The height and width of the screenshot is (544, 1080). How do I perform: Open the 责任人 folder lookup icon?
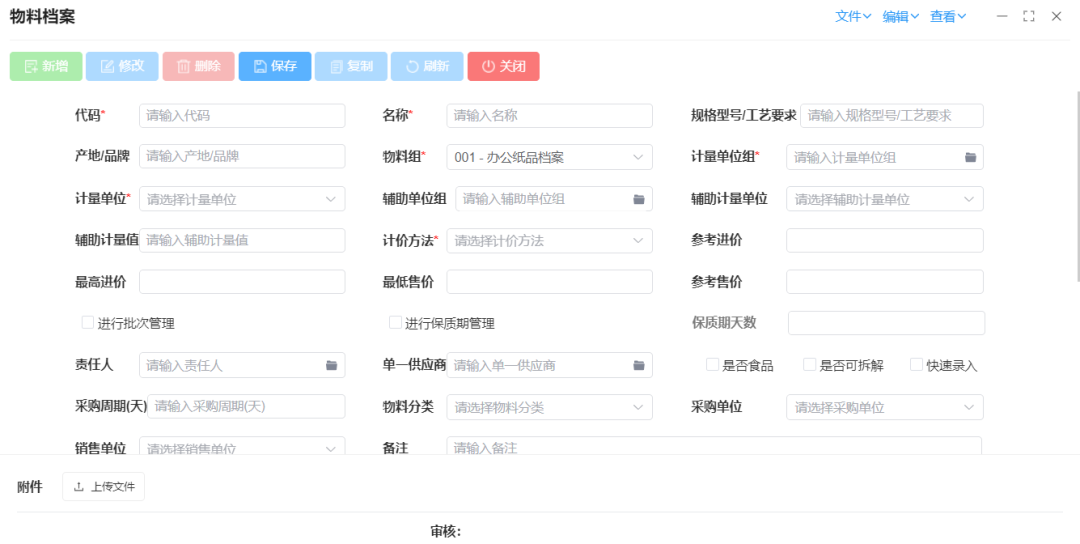pyautogui.click(x=331, y=365)
